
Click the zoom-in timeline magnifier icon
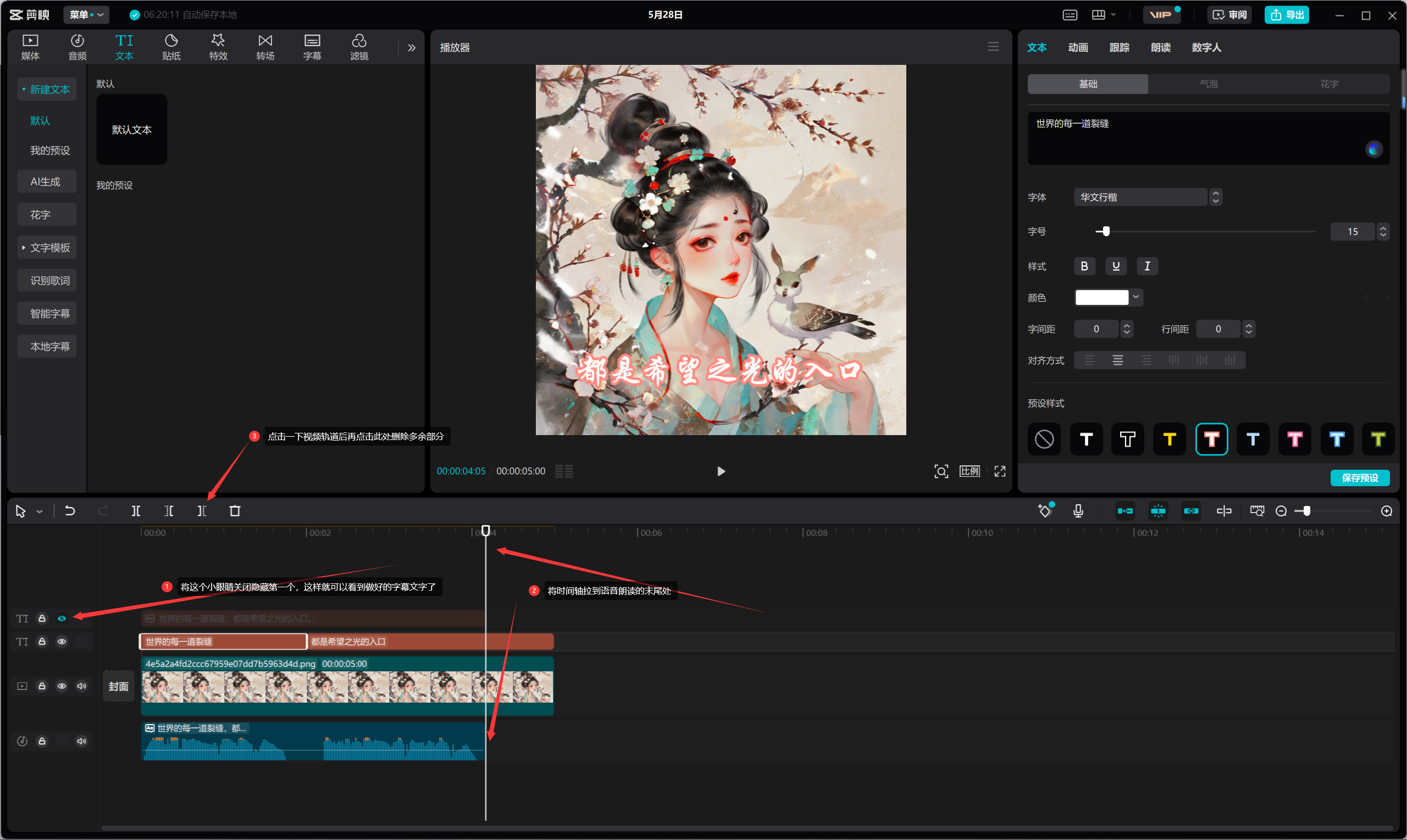point(1387,511)
